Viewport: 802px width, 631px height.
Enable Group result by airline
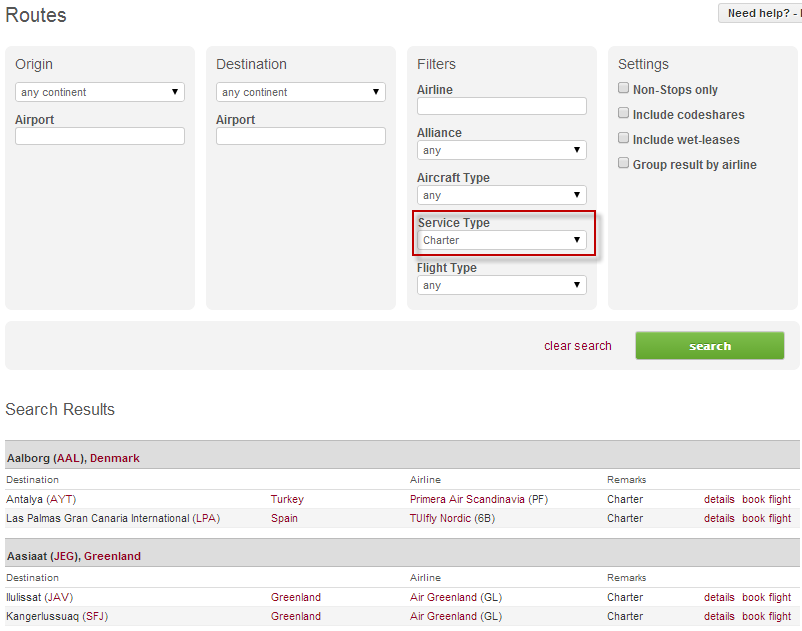[x=624, y=164]
